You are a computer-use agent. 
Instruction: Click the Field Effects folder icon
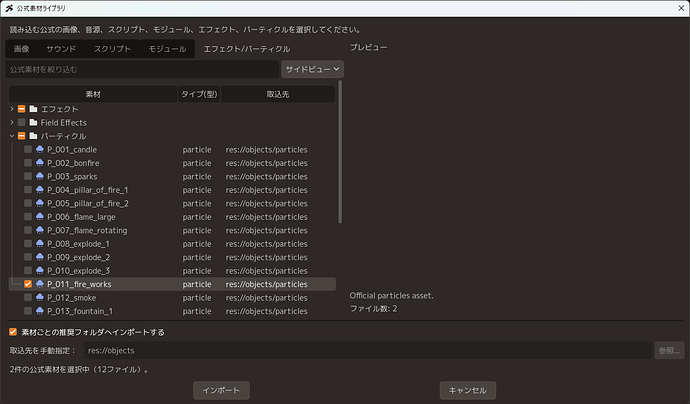click(33, 122)
